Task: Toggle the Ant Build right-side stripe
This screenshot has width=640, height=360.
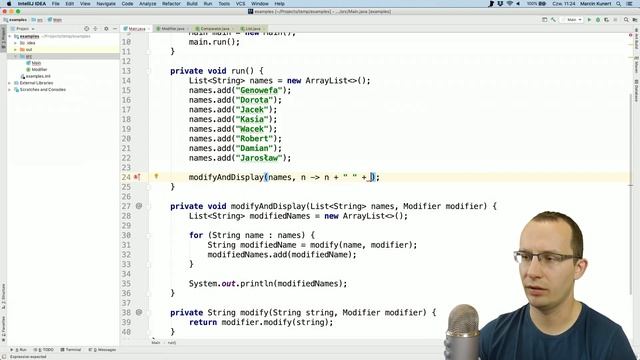Action: coord(636,39)
